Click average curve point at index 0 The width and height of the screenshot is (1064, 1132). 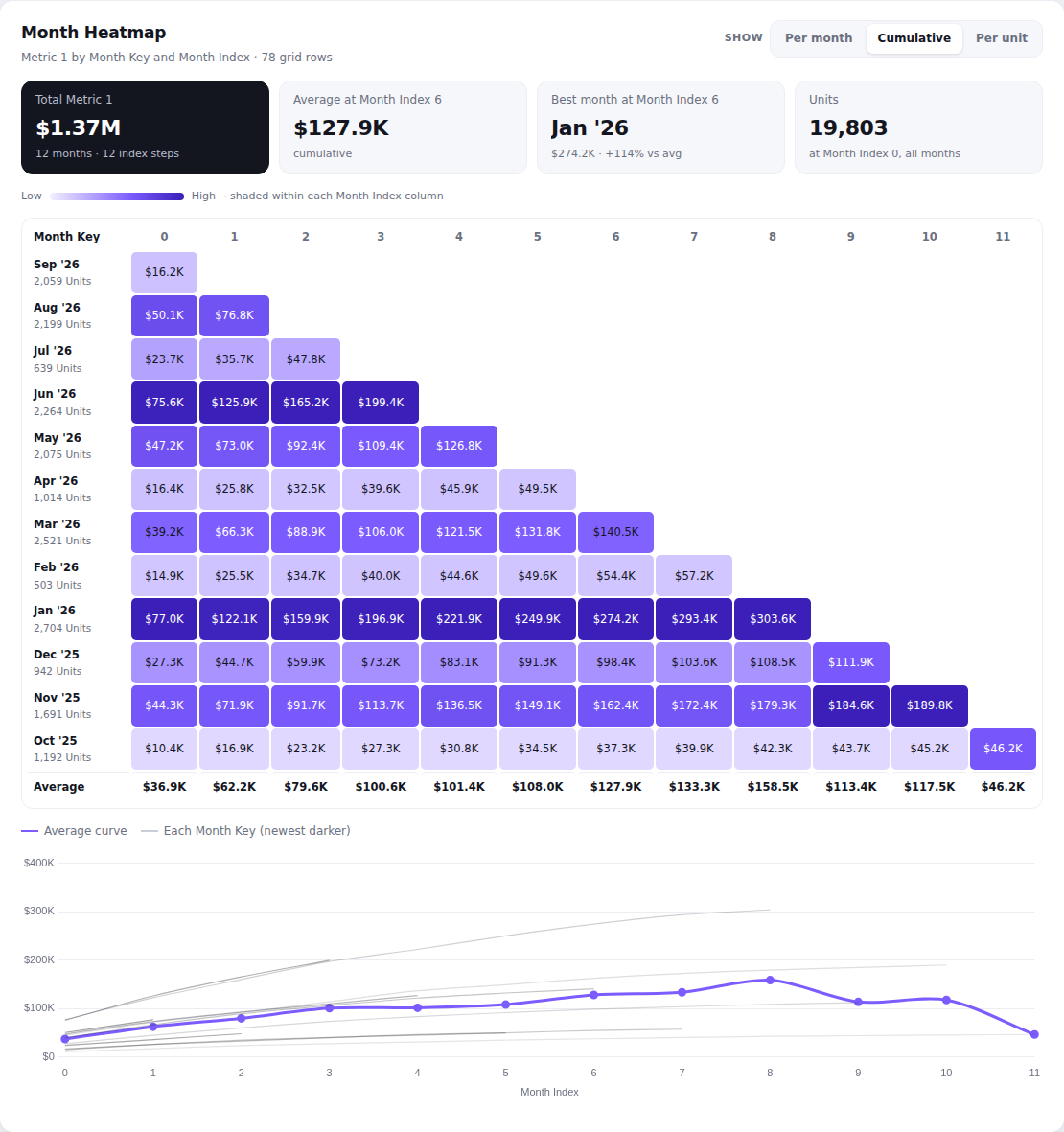(x=65, y=1039)
